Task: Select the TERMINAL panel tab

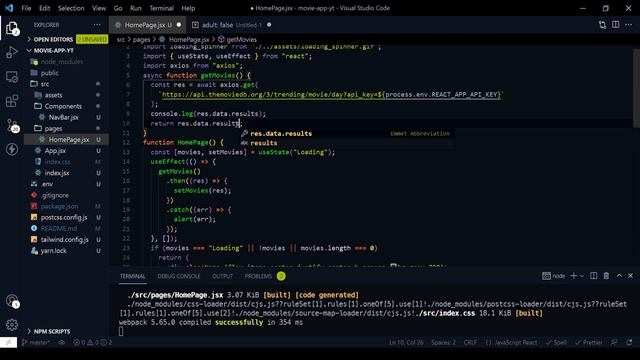Action: [x=132, y=276]
